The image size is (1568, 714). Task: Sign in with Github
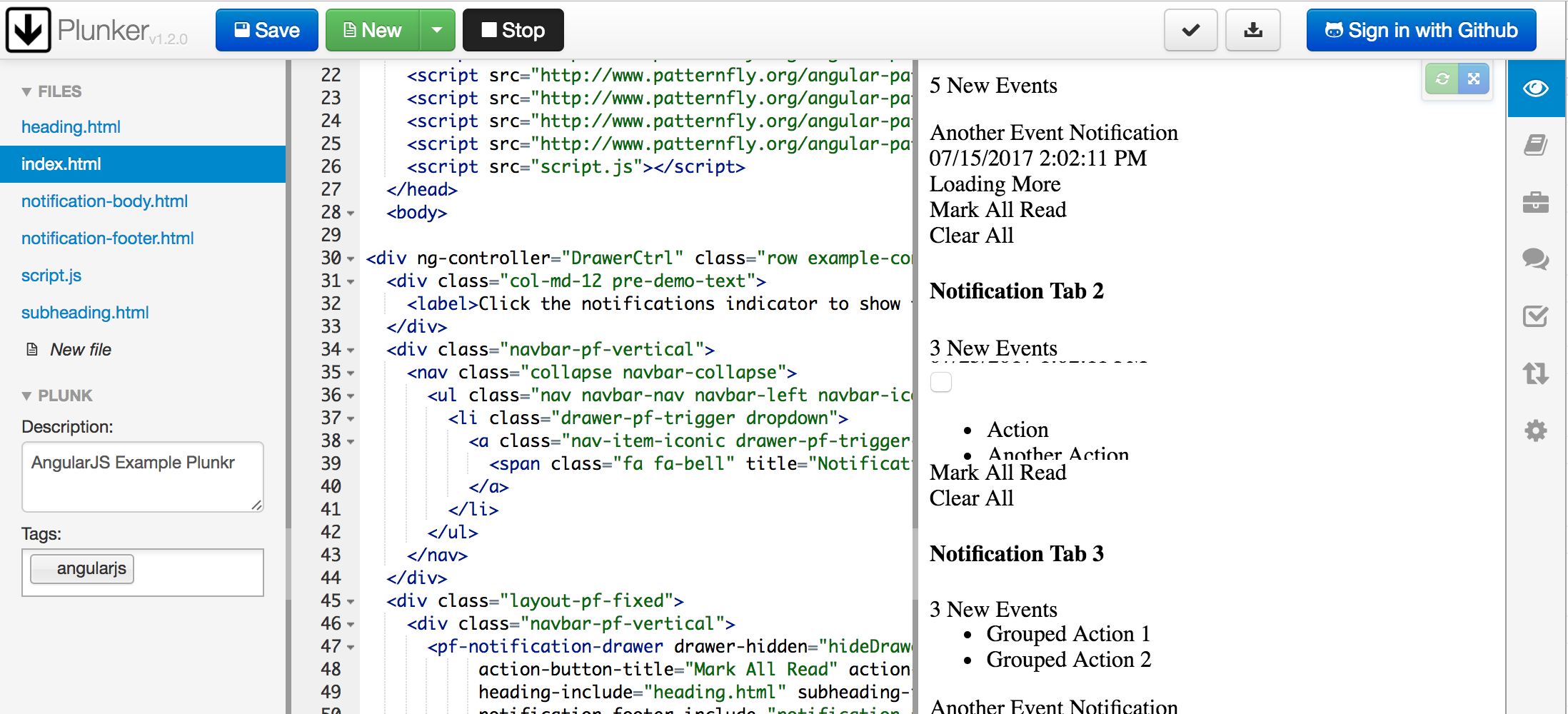click(x=1422, y=30)
